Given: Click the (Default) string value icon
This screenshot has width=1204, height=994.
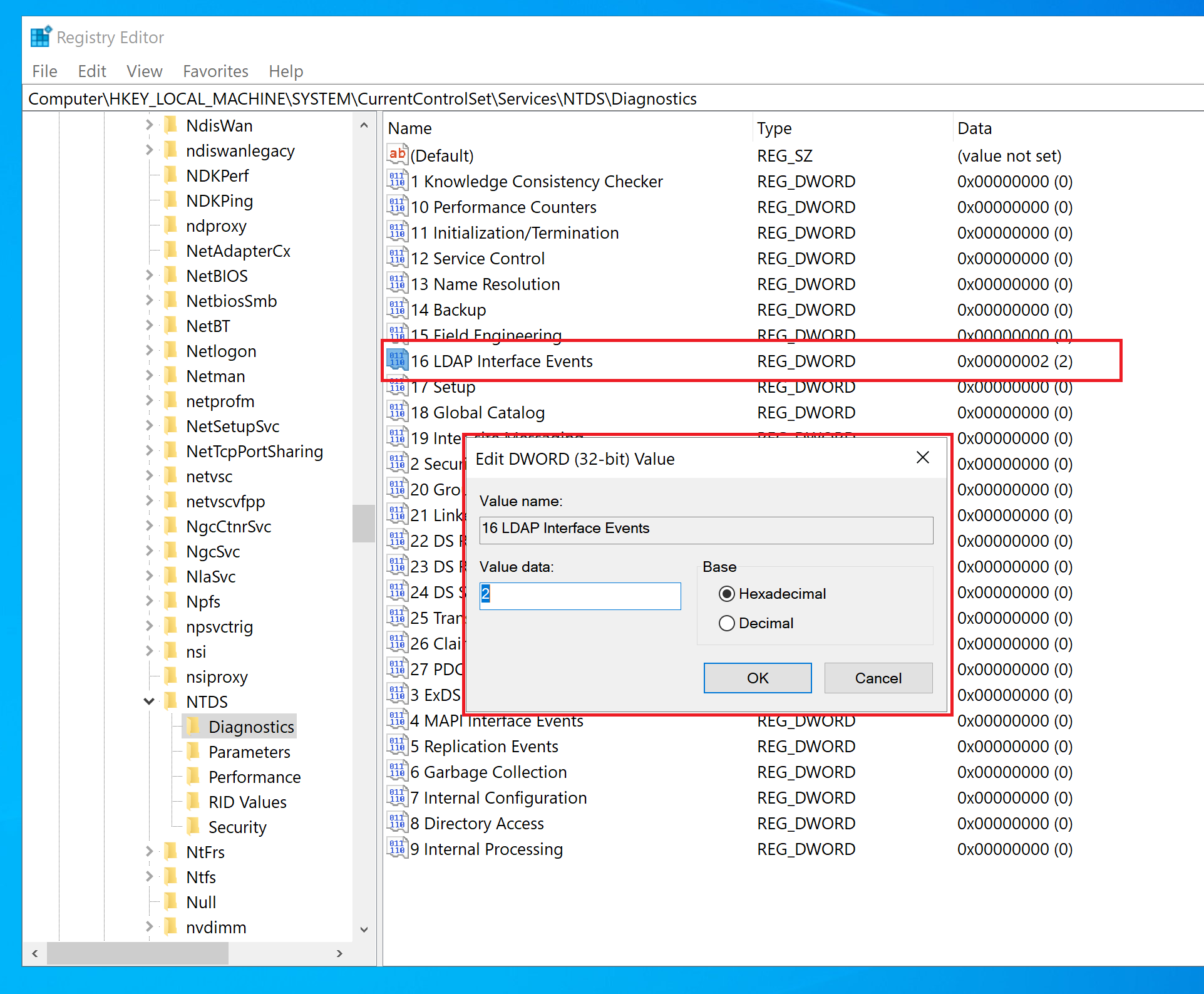Looking at the screenshot, I should coord(398,155).
